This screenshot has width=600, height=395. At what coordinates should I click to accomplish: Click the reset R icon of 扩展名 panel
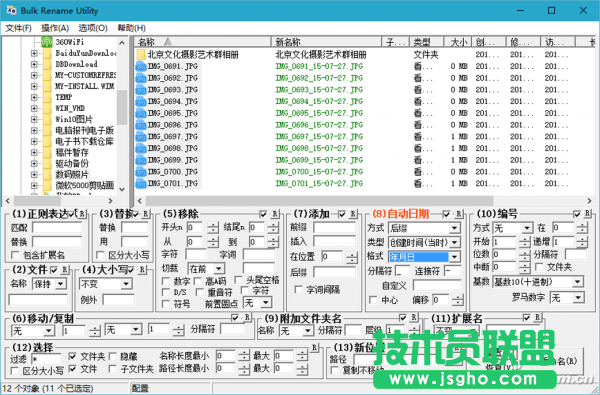coord(538,317)
